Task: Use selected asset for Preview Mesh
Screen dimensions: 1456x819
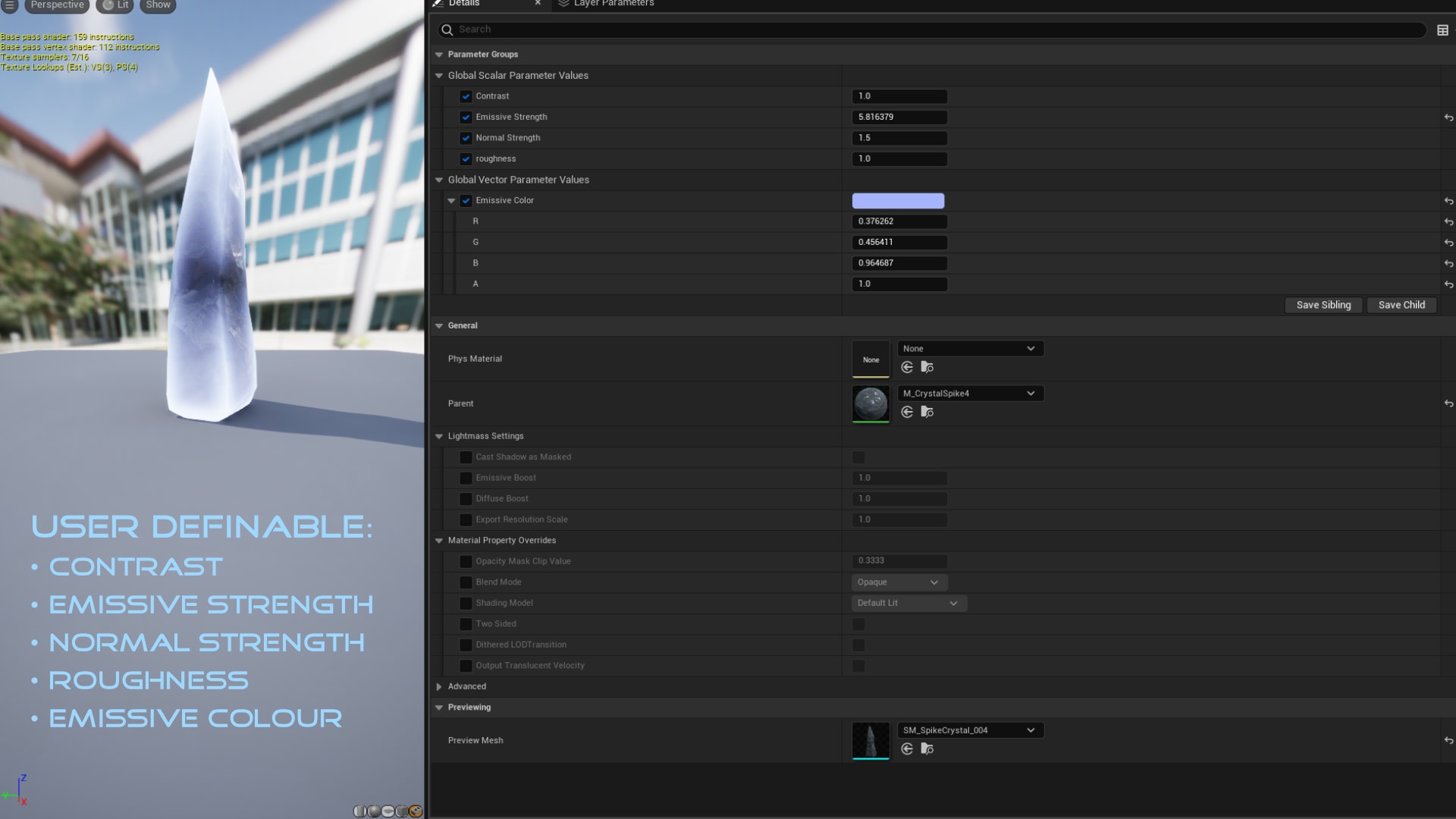Action: (x=907, y=748)
